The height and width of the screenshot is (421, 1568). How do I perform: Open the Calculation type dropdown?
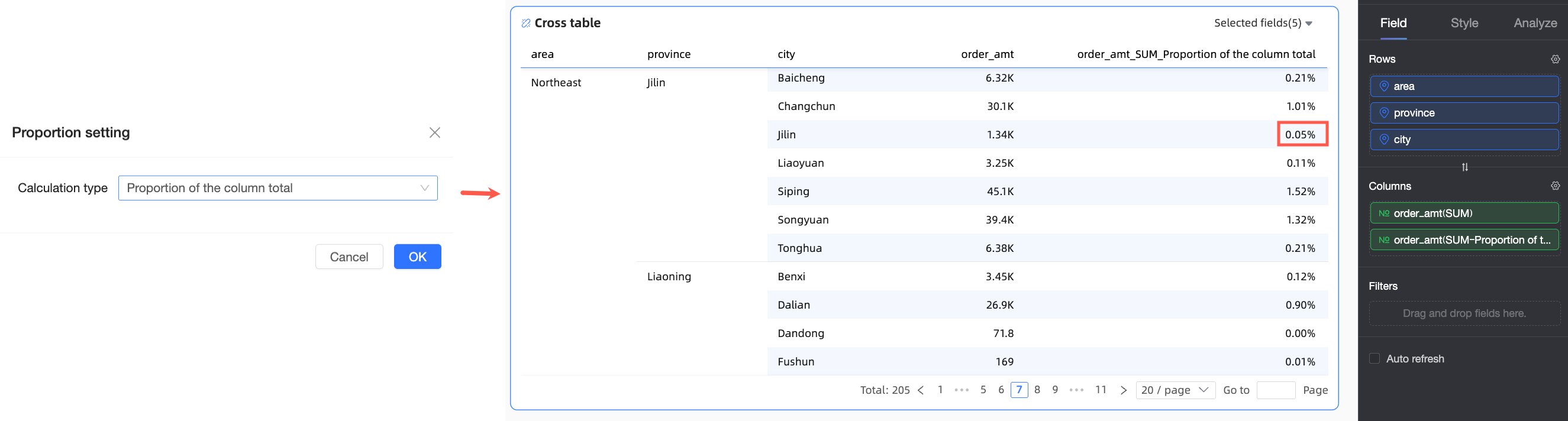pos(278,188)
